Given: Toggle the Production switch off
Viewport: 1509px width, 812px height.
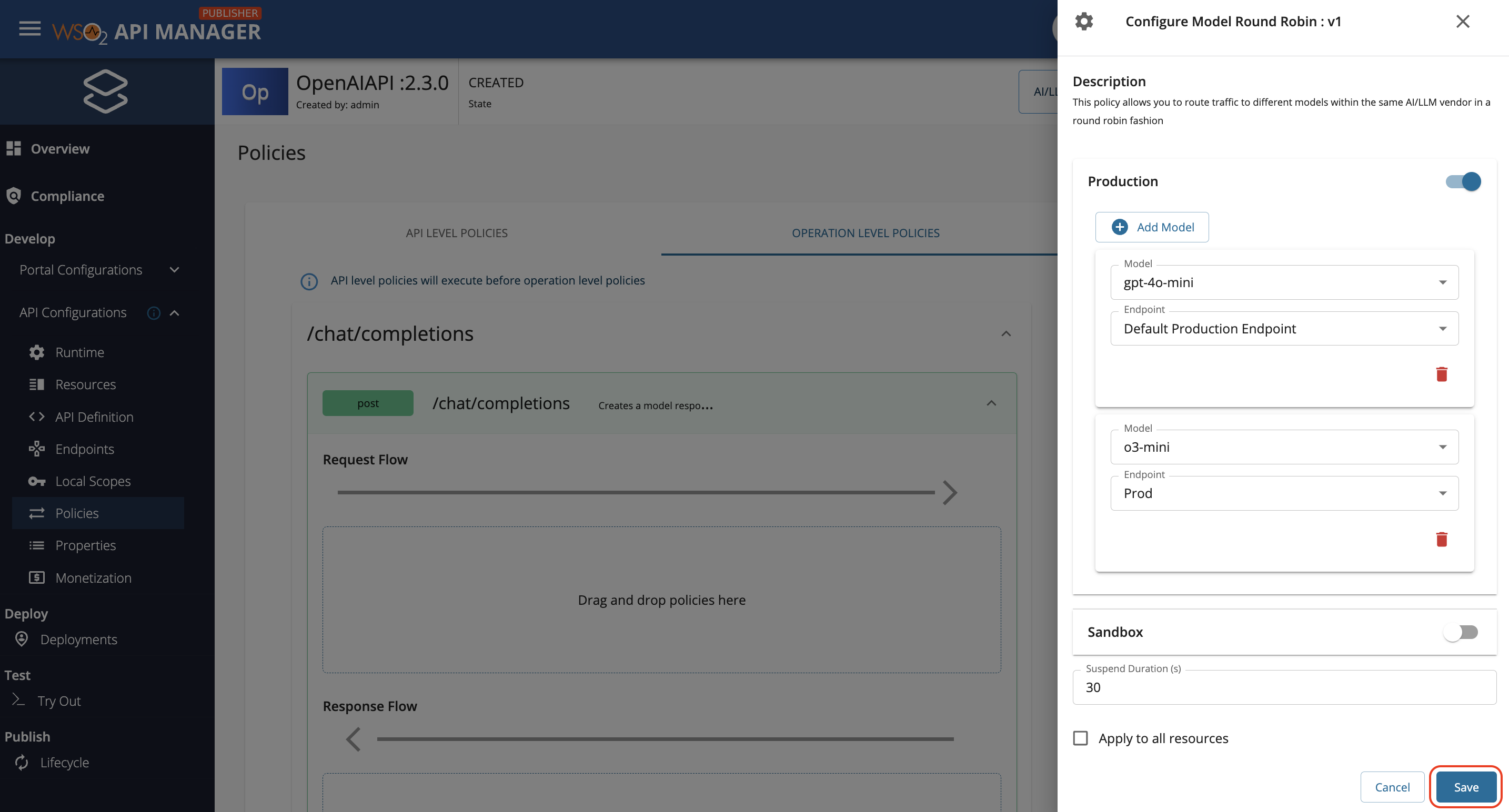Looking at the screenshot, I should click(x=1463, y=181).
